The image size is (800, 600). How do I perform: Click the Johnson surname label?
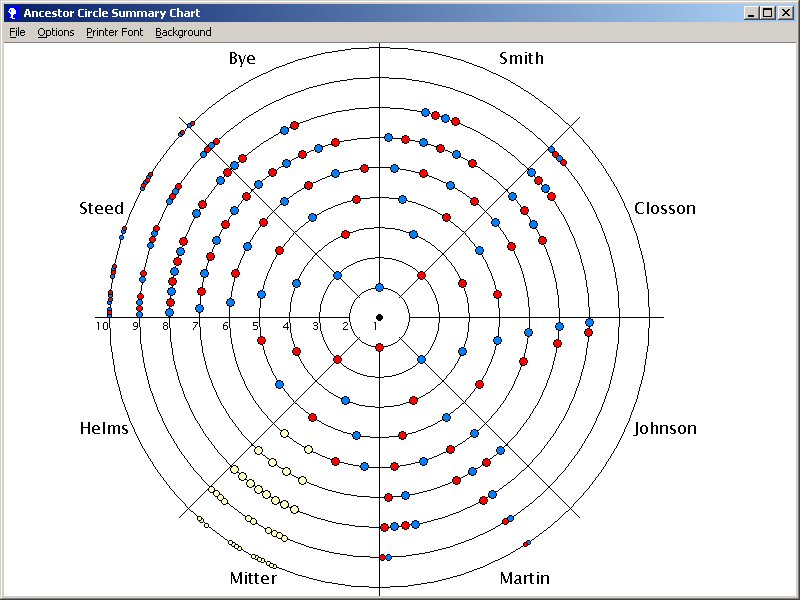pyautogui.click(x=665, y=428)
